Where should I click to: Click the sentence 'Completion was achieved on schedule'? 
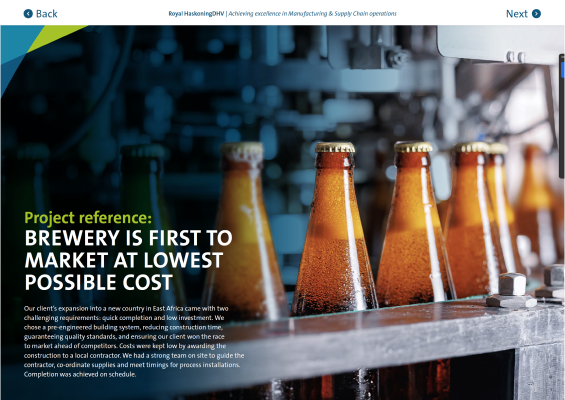tap(80, 374)
